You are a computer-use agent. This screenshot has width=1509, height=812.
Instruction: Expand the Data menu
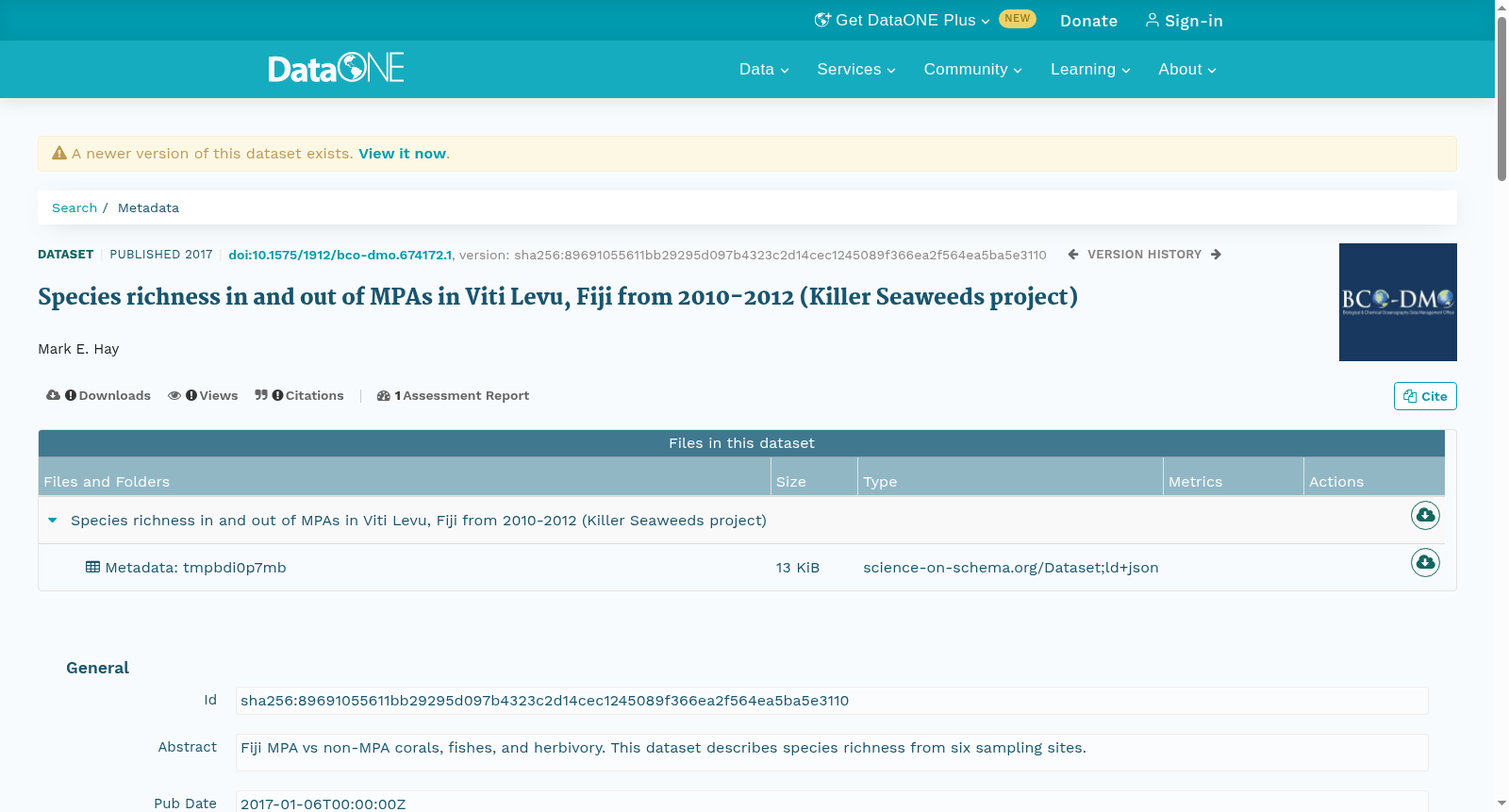pos(764,69)
